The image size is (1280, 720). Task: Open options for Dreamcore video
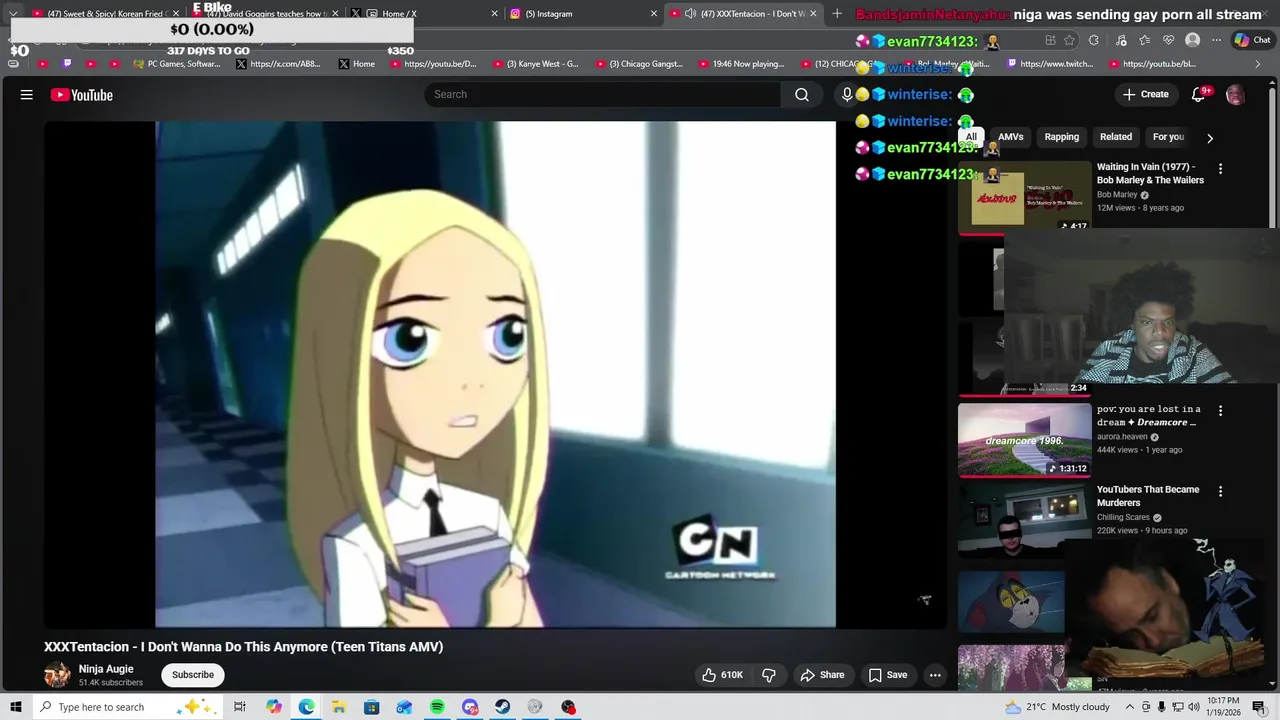1220,410
